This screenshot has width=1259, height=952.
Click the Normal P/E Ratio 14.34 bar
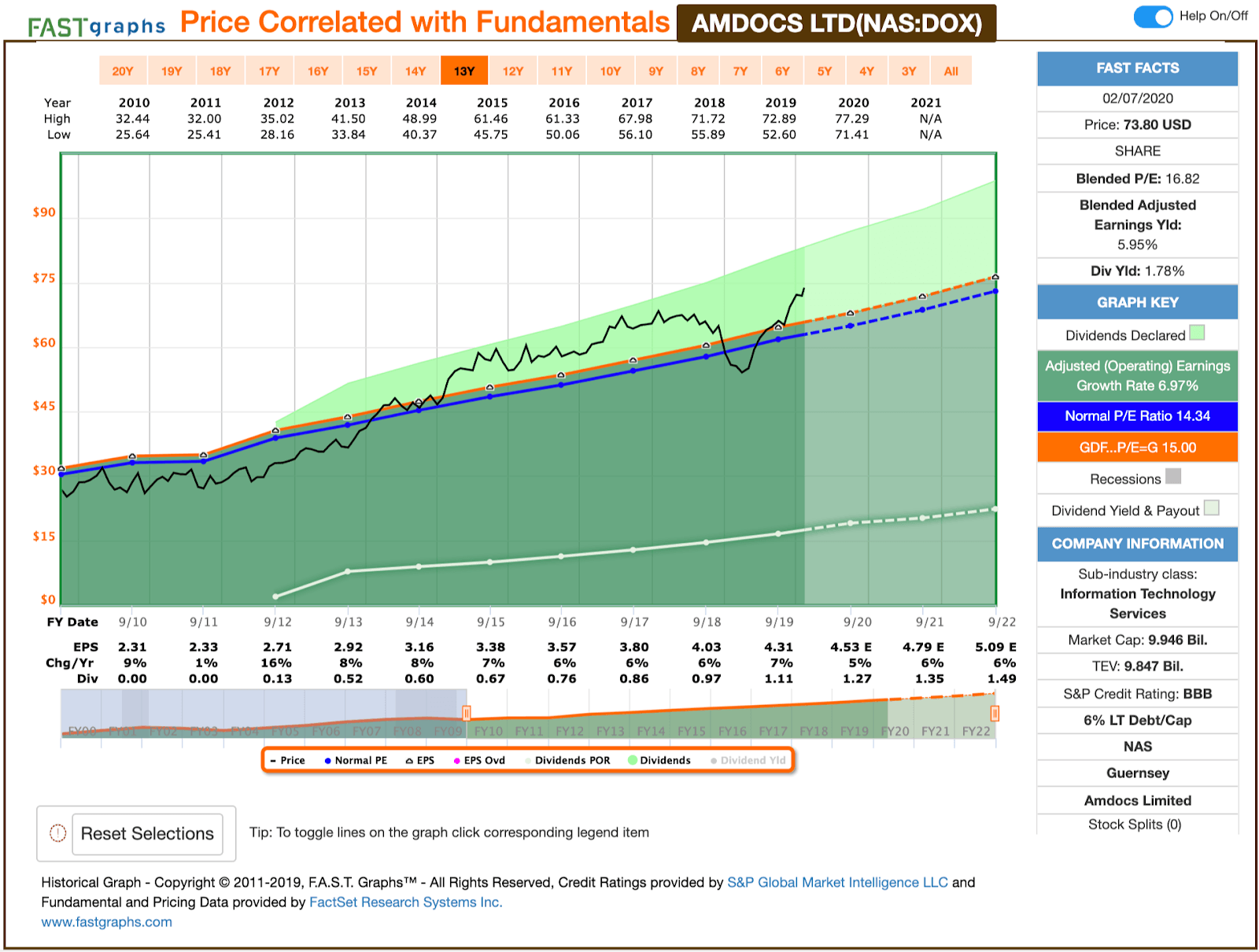(1137, 416)
